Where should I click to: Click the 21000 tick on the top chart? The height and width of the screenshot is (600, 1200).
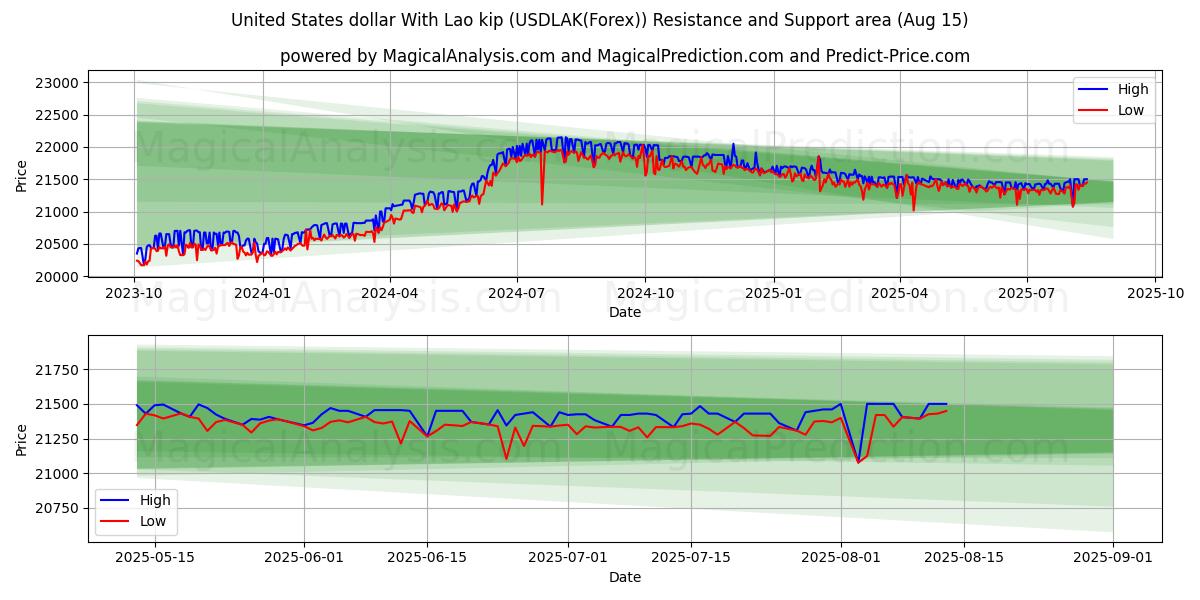click(56, 212)
